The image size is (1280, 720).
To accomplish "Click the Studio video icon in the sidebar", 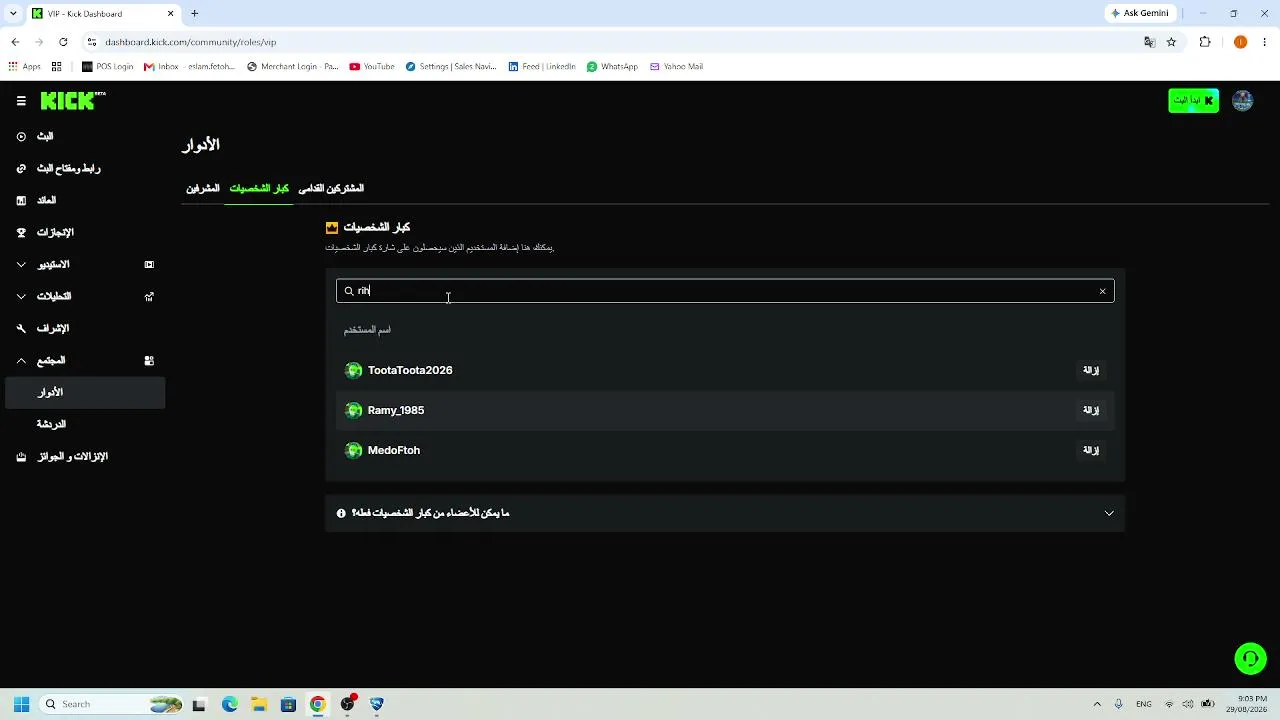I will [149, 264].
